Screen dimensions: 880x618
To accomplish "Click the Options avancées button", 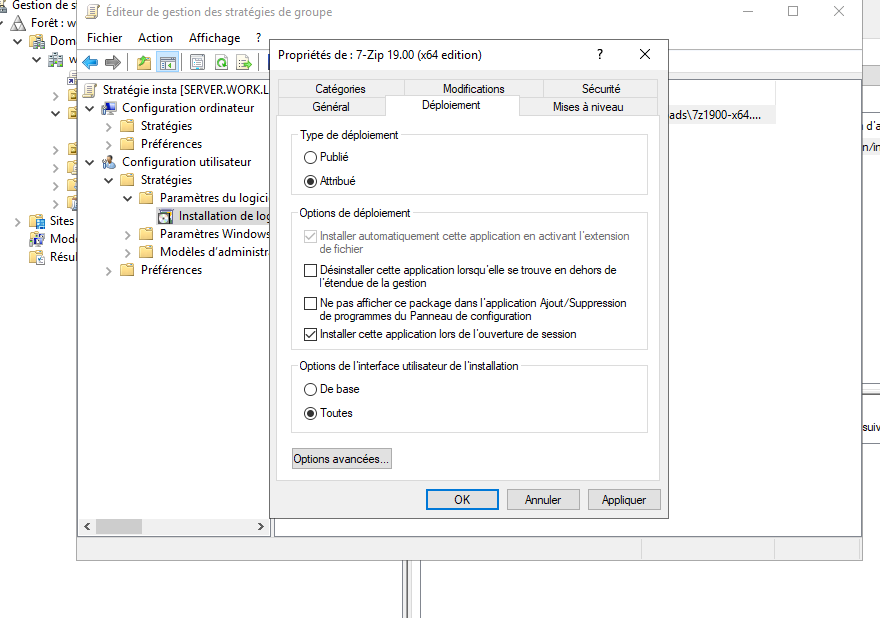I will click(341, 459).
